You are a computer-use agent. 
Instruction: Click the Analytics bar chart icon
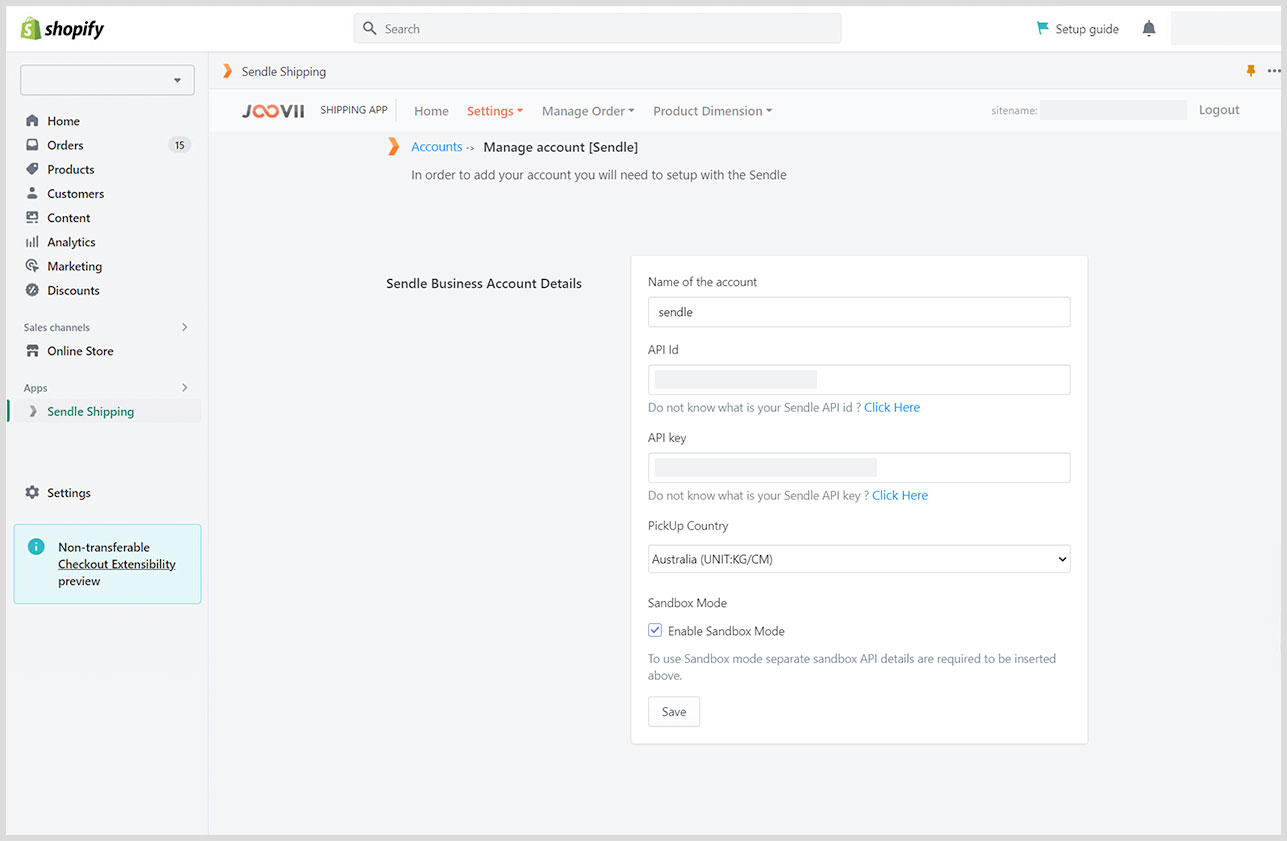[x=33, y=242]
